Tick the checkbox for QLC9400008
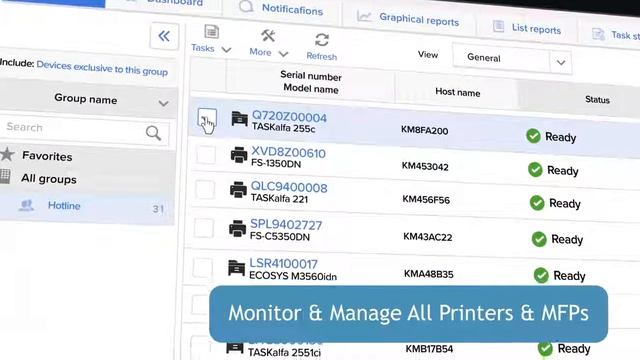 205,190
